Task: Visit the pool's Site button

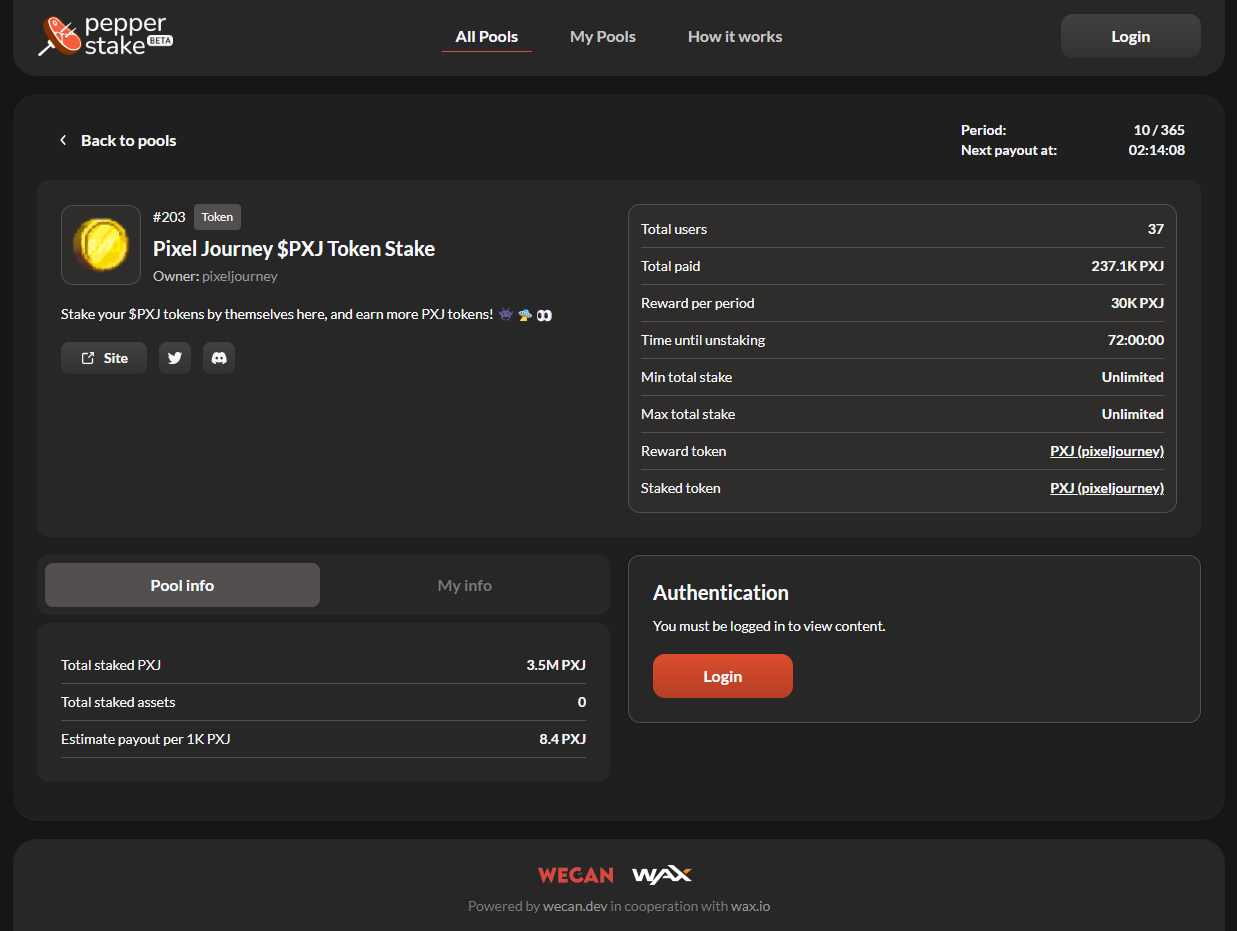Action: tap(104, 358)
